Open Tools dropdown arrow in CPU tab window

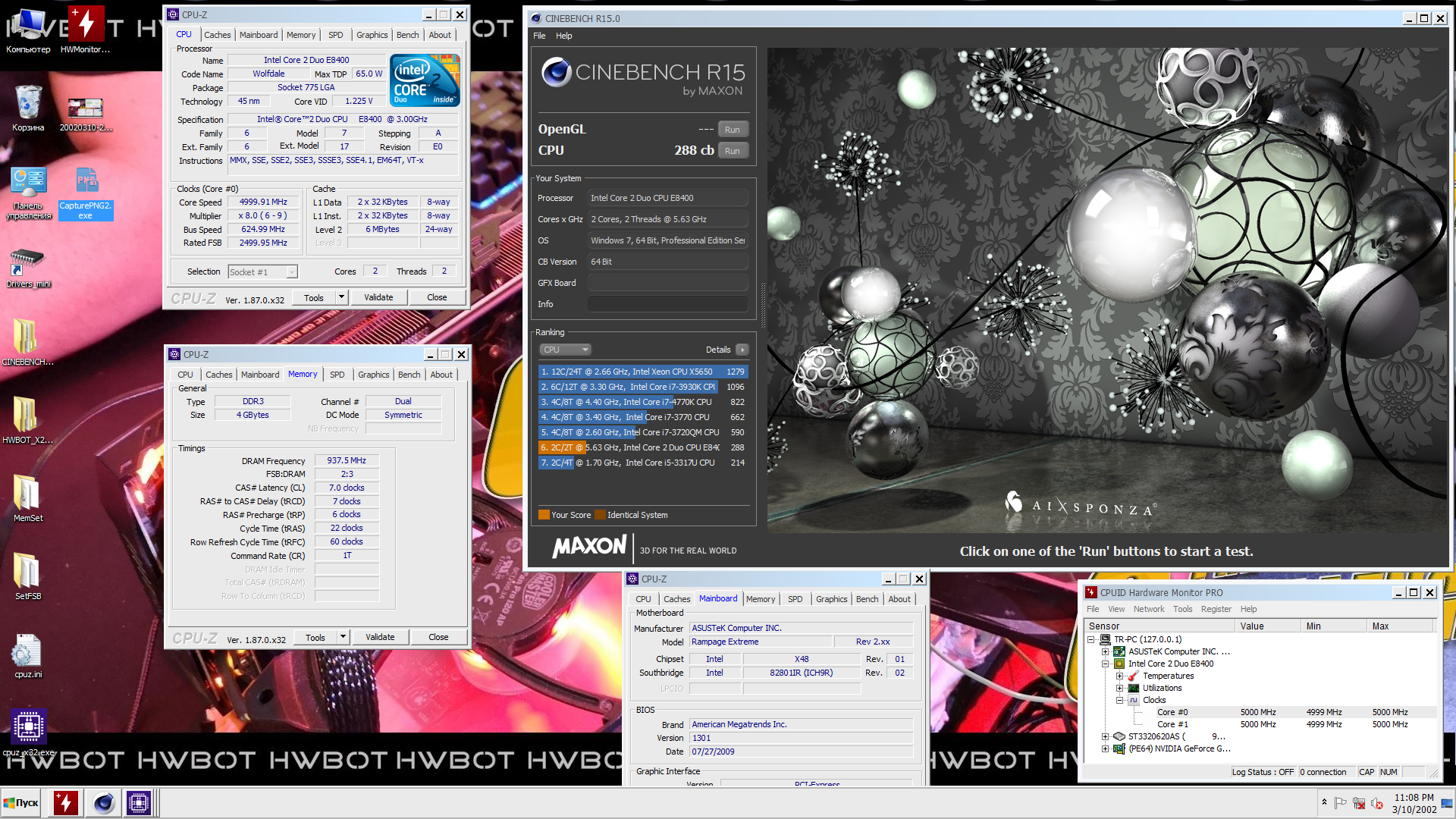pos(341,297)
